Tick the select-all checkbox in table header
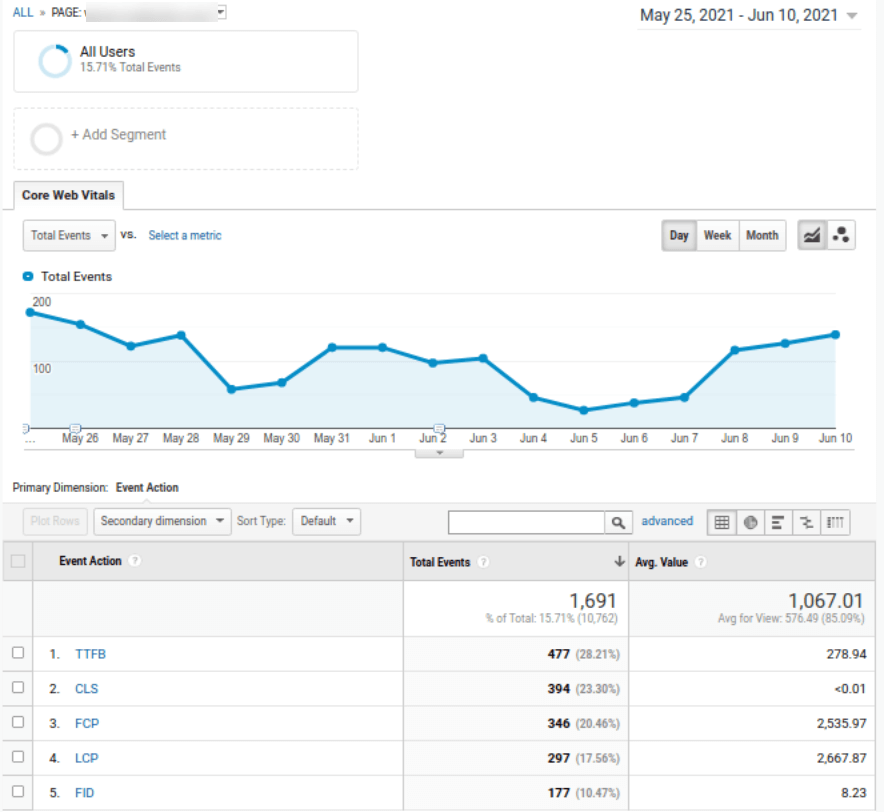This screenshot has height=812, width=884. 17,561
